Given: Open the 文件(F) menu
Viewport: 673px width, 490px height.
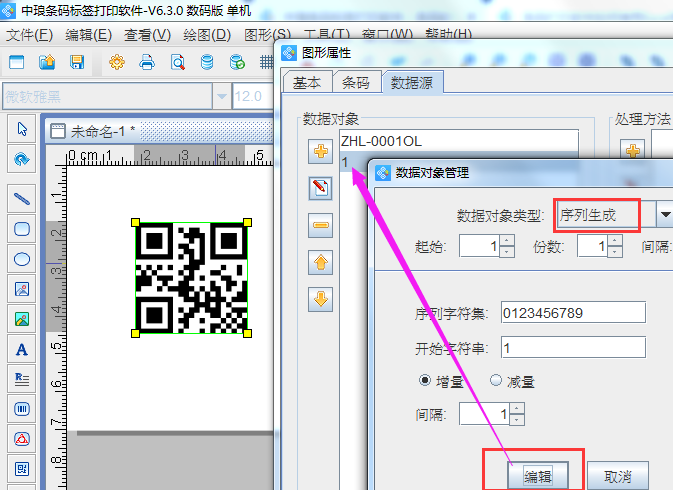Looking at the screenshot, I should 29,34.
